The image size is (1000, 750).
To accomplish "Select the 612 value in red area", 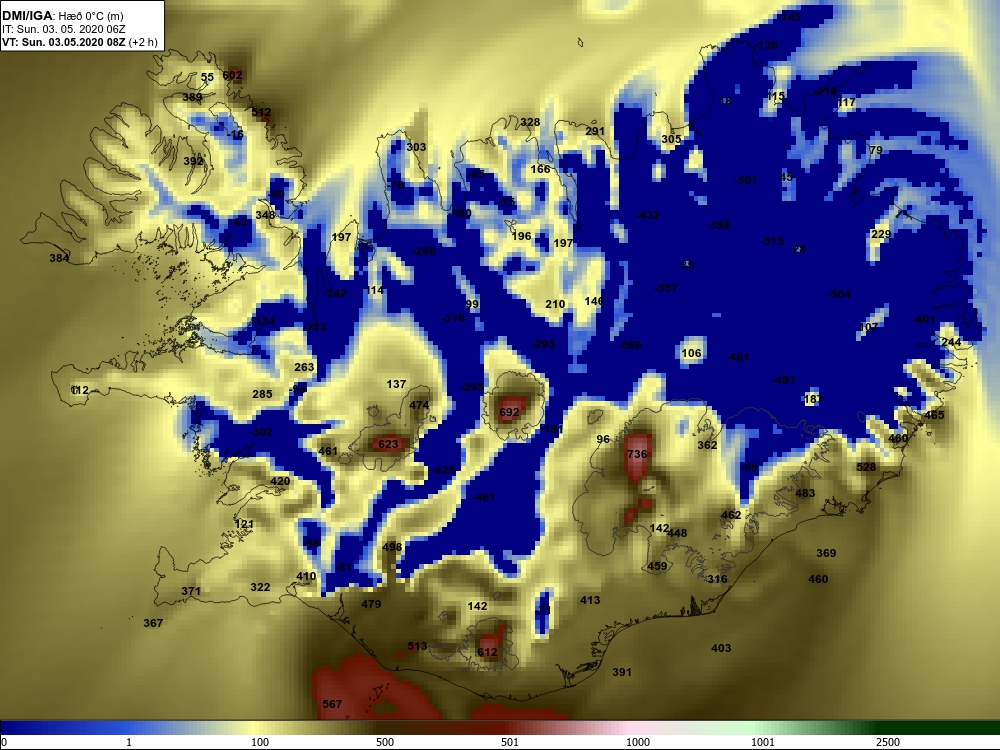I will pyautogui.click(x=487, y=651).
